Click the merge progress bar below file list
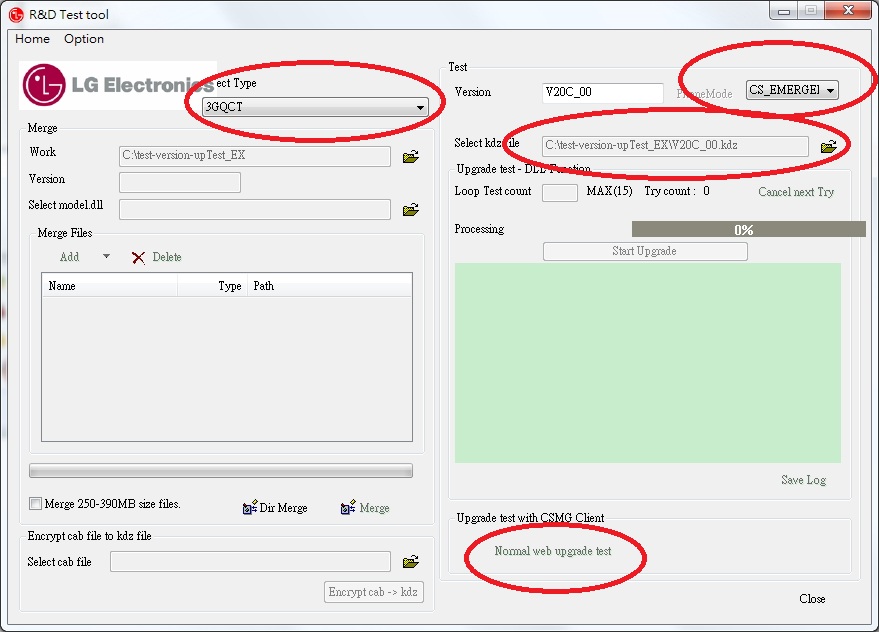Viewport: 879px width, 632px height. point(221,470)
